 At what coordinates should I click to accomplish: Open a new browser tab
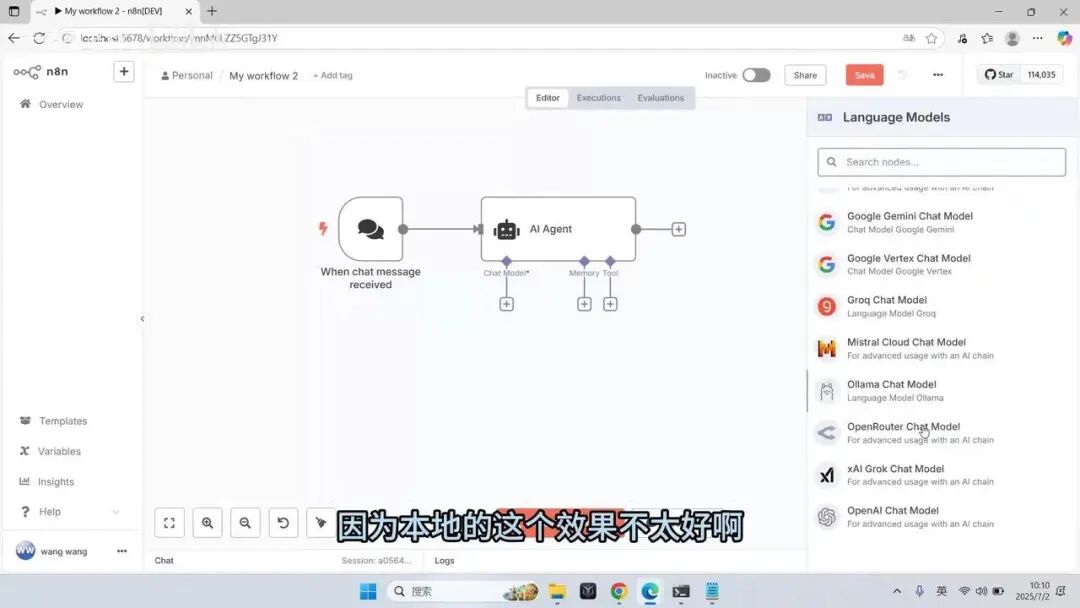(x=212, y=11)
